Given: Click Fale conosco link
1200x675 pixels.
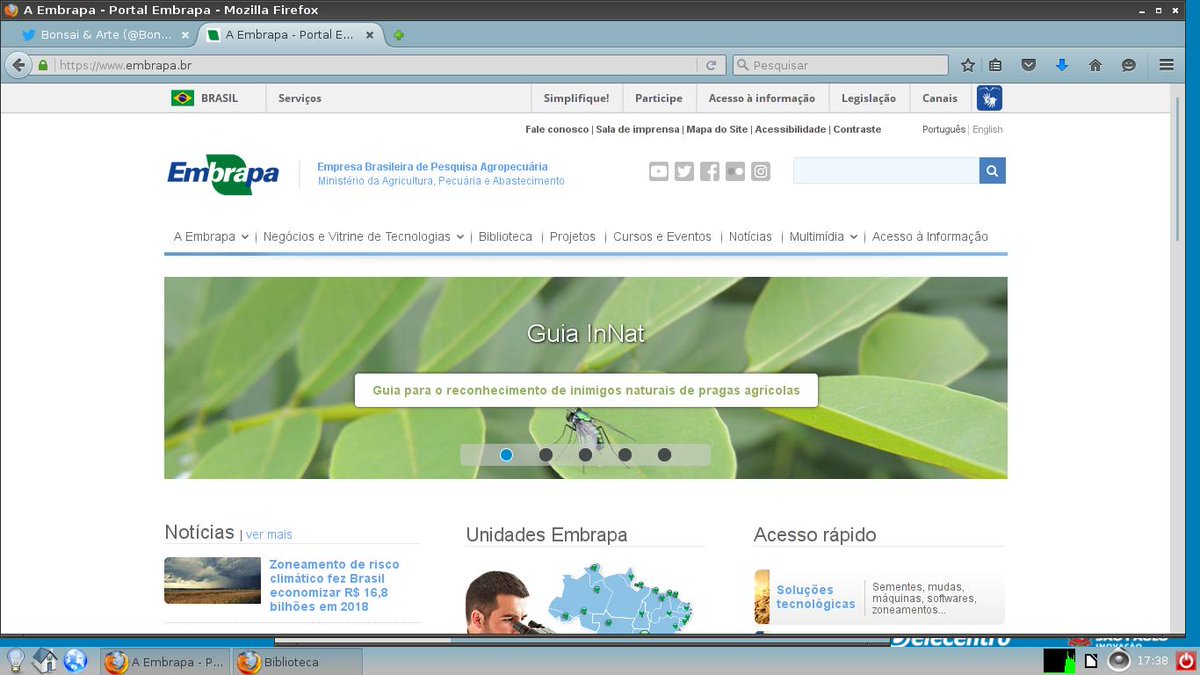Looking at the screenshot, I should 557,129.
